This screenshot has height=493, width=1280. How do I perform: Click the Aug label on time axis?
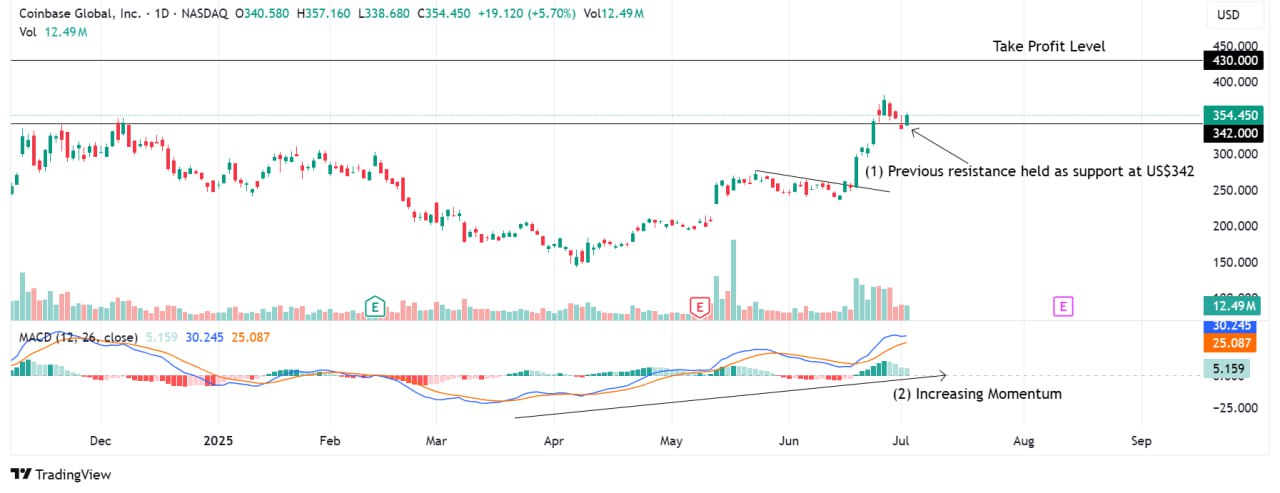point(1023,440)
